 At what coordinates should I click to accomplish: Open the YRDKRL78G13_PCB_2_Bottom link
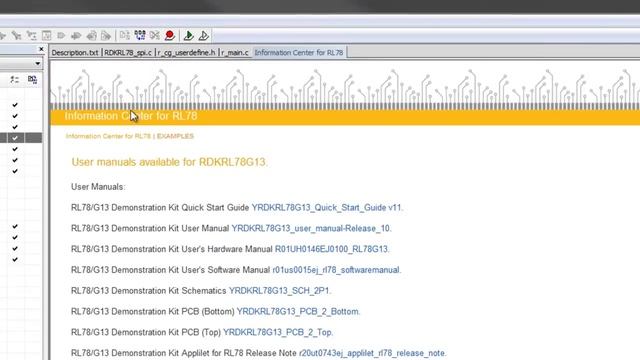click(298, 311)
